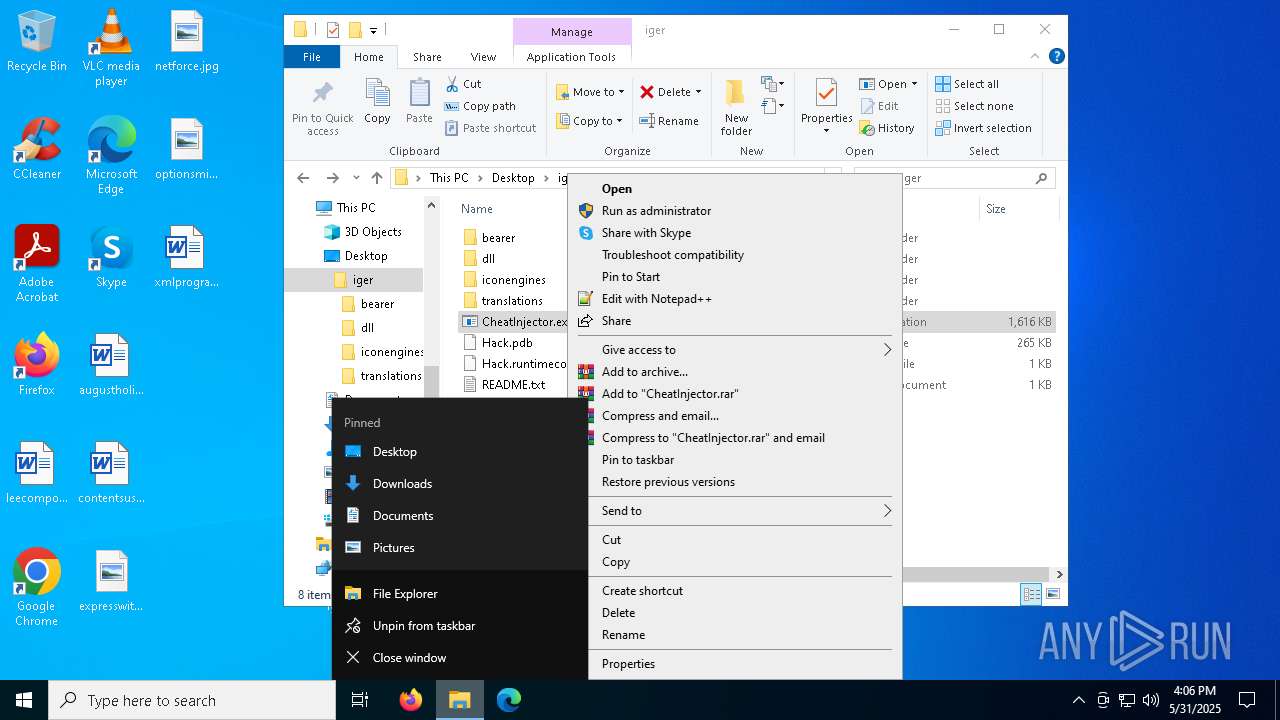Viewport: 1280px width, 720px height.
Task: Click Cut in the Clipboard ribbon group
Action: [463, 84]
